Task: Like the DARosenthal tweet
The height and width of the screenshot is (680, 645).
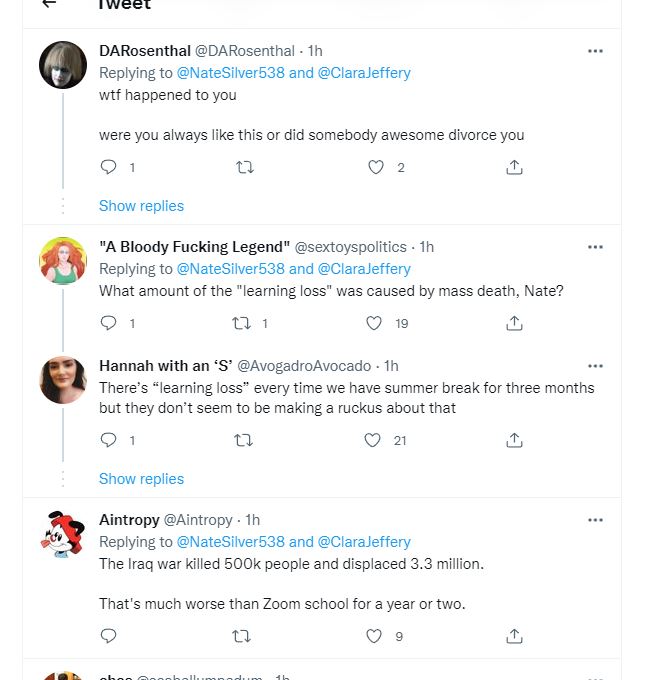Action: pos(376,167)
